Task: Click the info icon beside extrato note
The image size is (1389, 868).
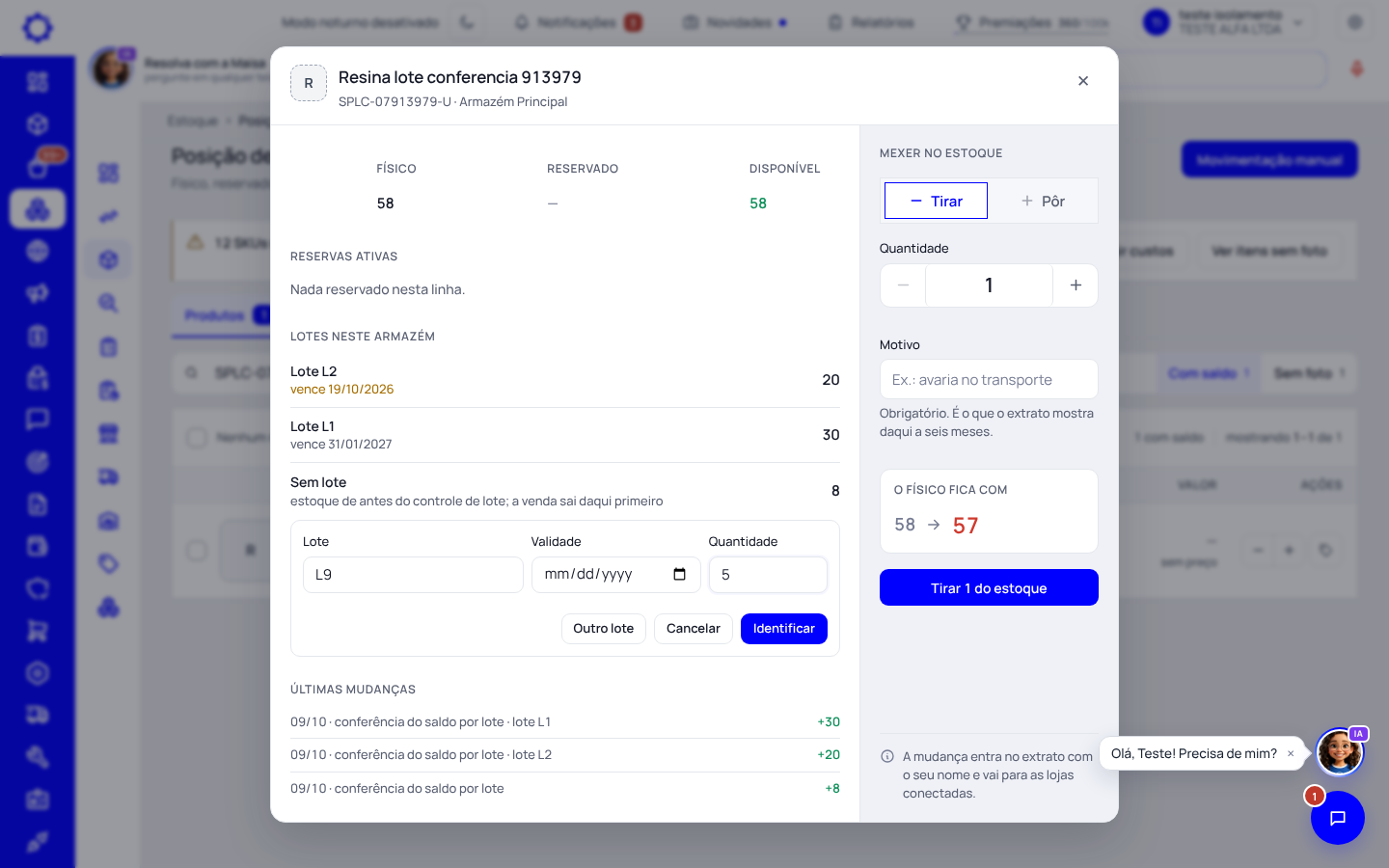Action: pyautogui.click(x=887, y=756)
